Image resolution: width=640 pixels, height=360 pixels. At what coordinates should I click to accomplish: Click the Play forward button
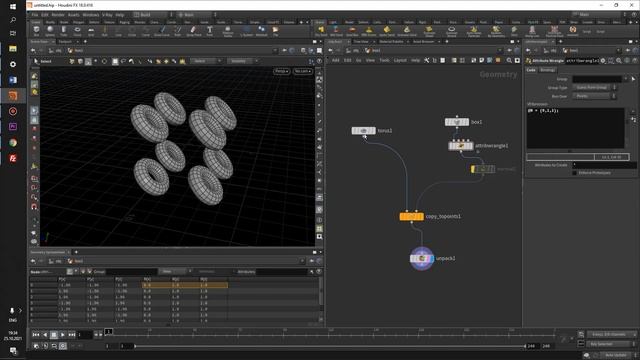pos(62,335)
